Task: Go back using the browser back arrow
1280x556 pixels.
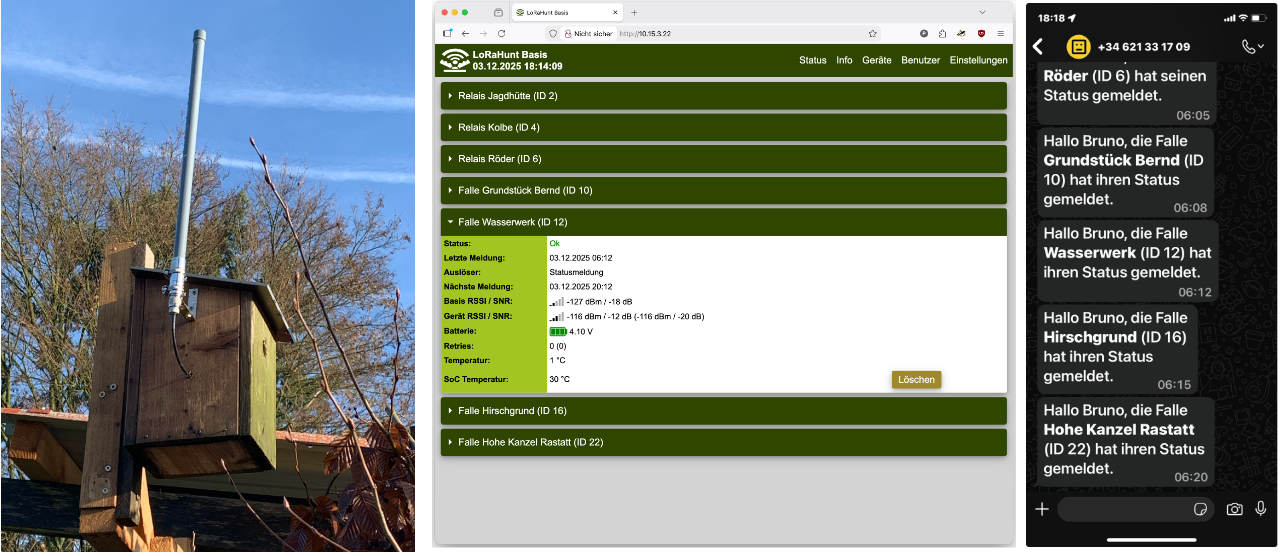Action: click(465, 33)
